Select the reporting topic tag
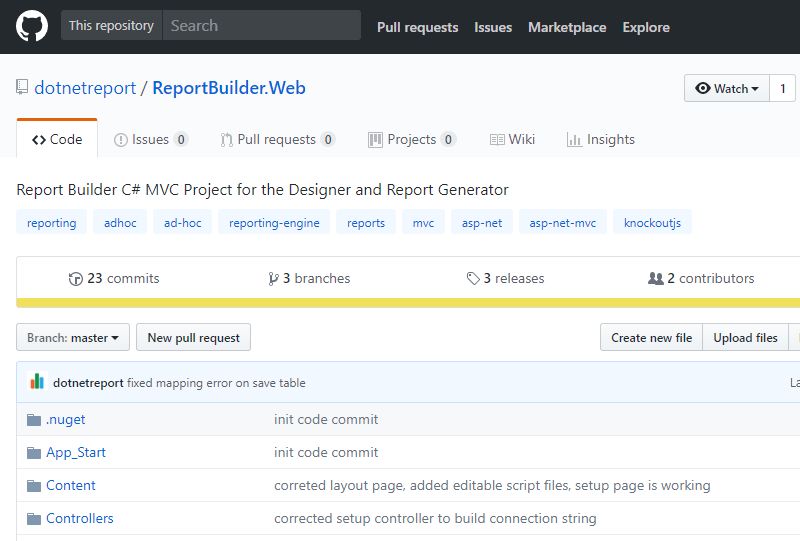This screenshot has width=800, height=541. [52, 223]
